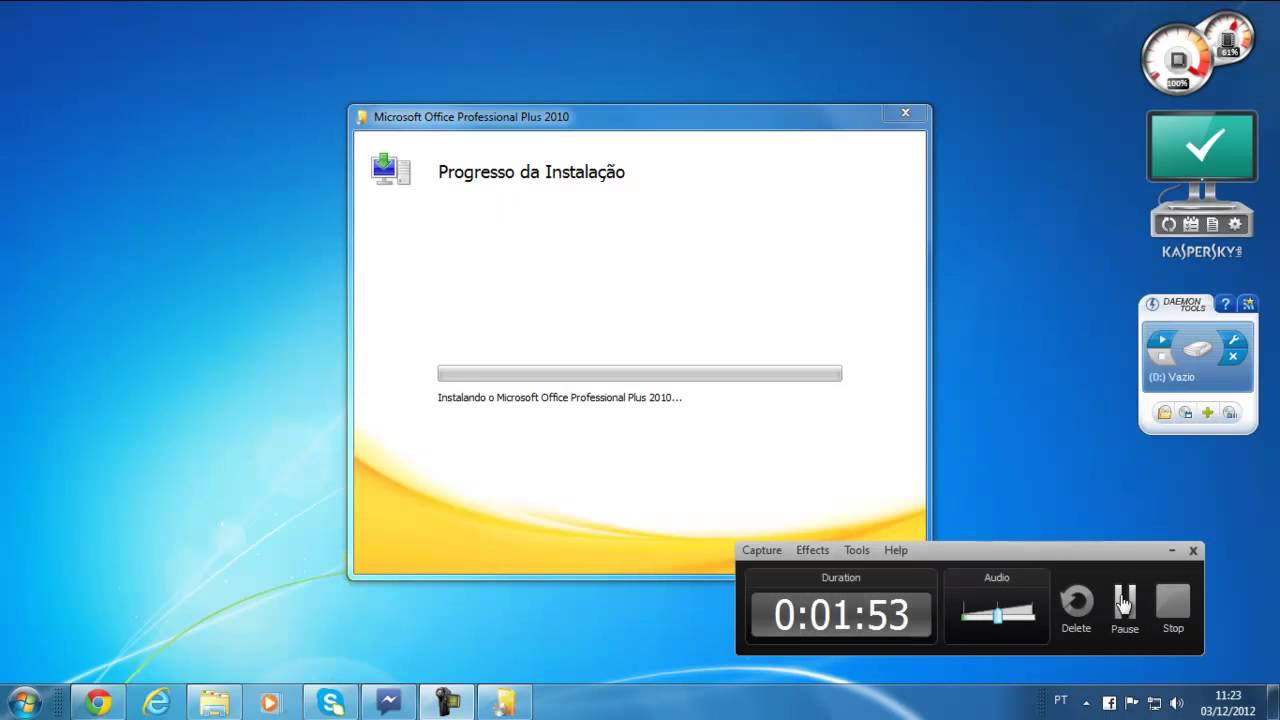The image size is (1280, 720).
Task: Minimize the recorder window
Action: coord(1172,551)
